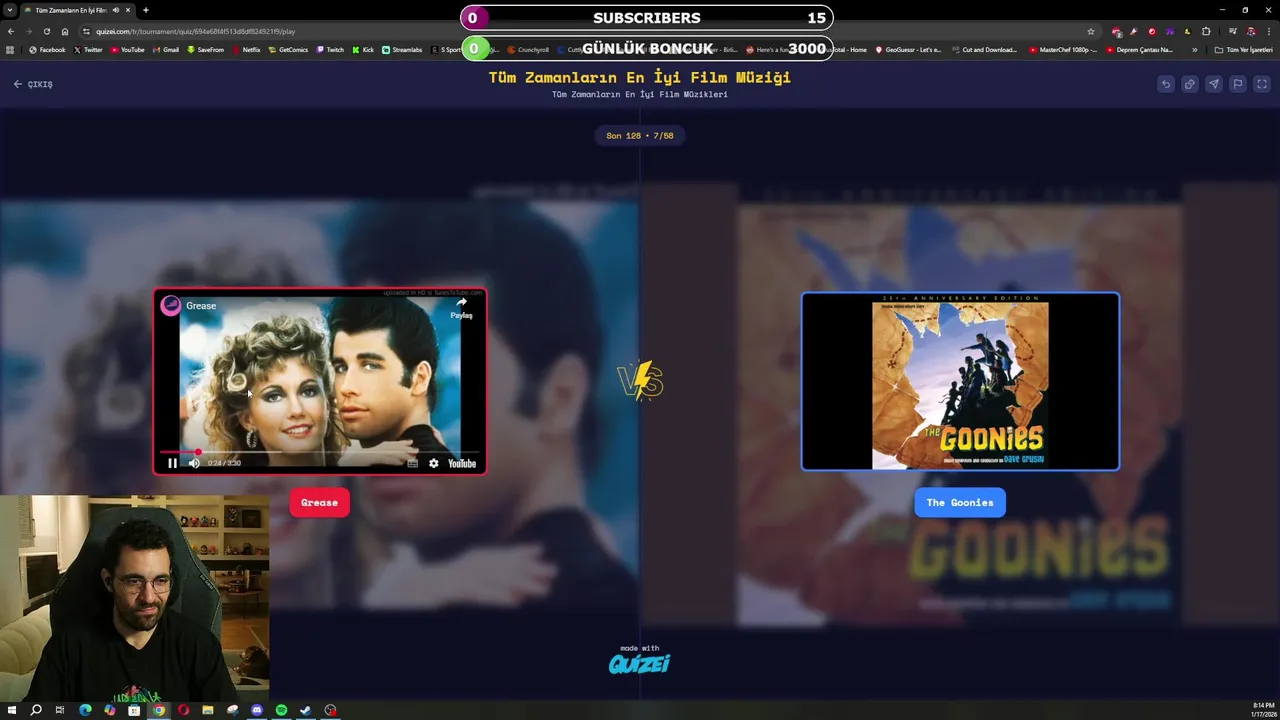Open the Grease channel avatar icon
This screenshot has width=1280, height=720.
click(171, 306)
